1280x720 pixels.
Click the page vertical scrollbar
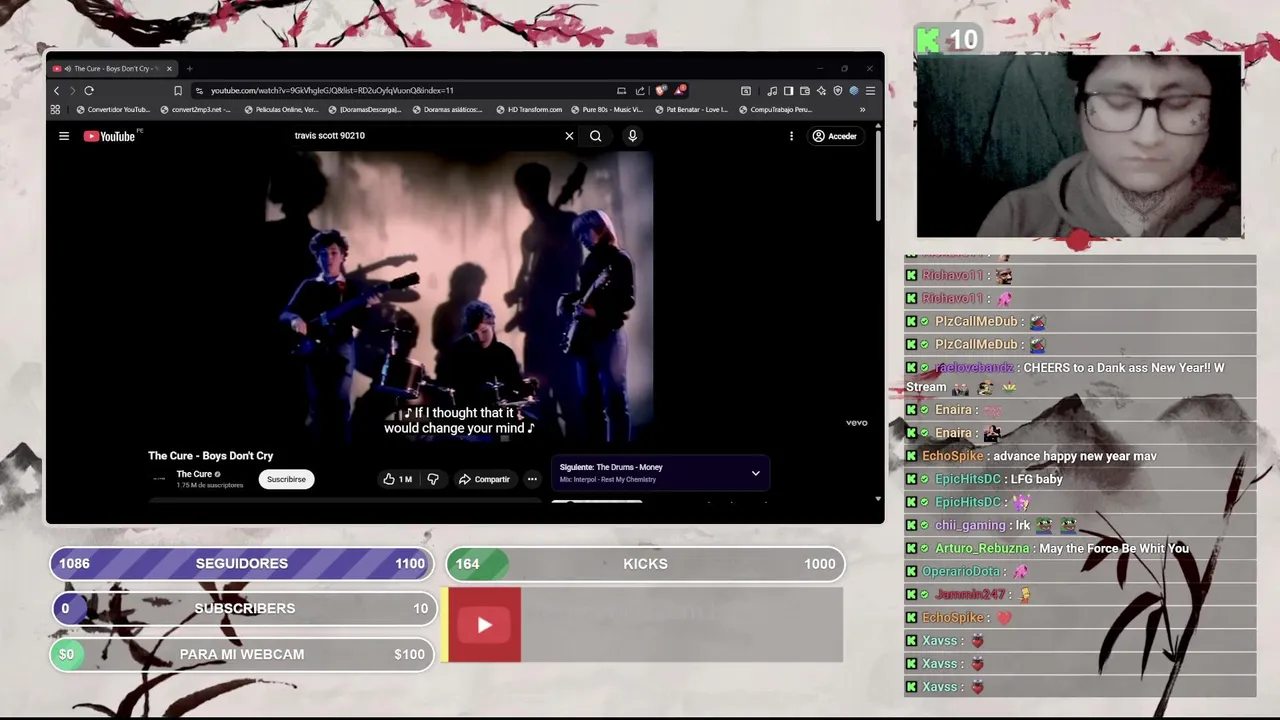click(x=878, y=175)
